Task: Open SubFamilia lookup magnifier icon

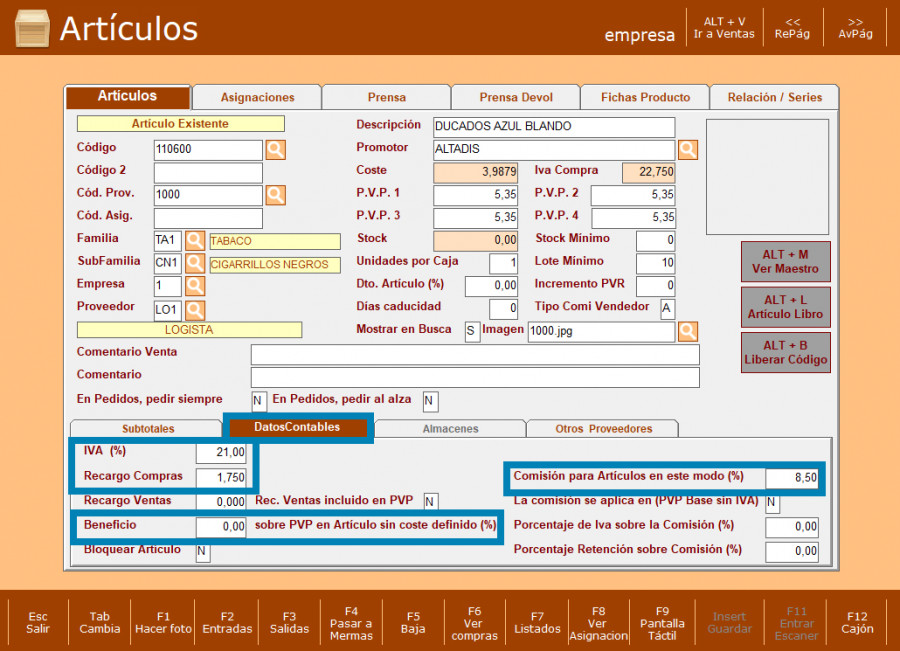Action: point(195,264)
